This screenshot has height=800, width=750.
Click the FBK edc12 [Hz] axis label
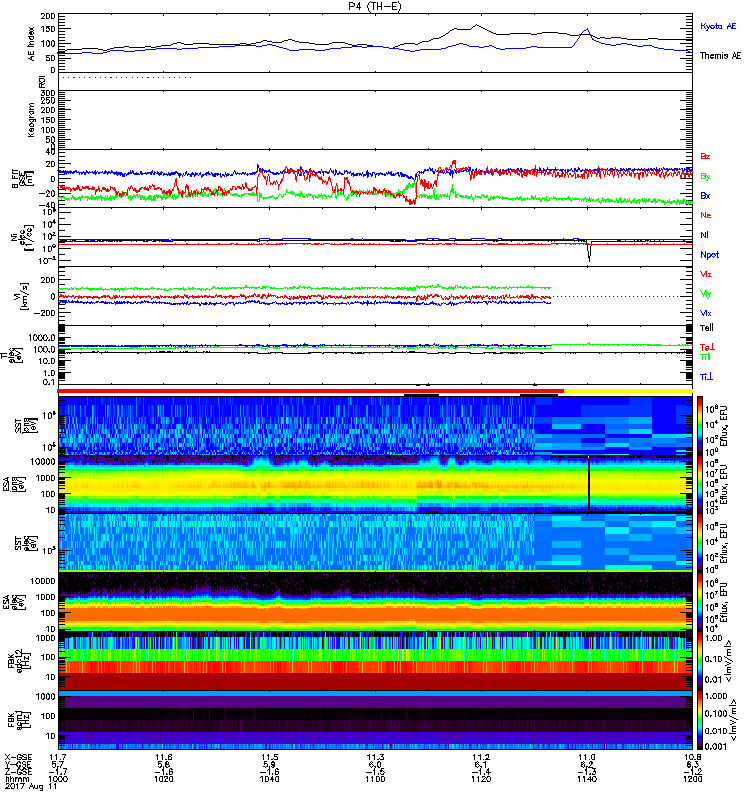pos(18,660)
